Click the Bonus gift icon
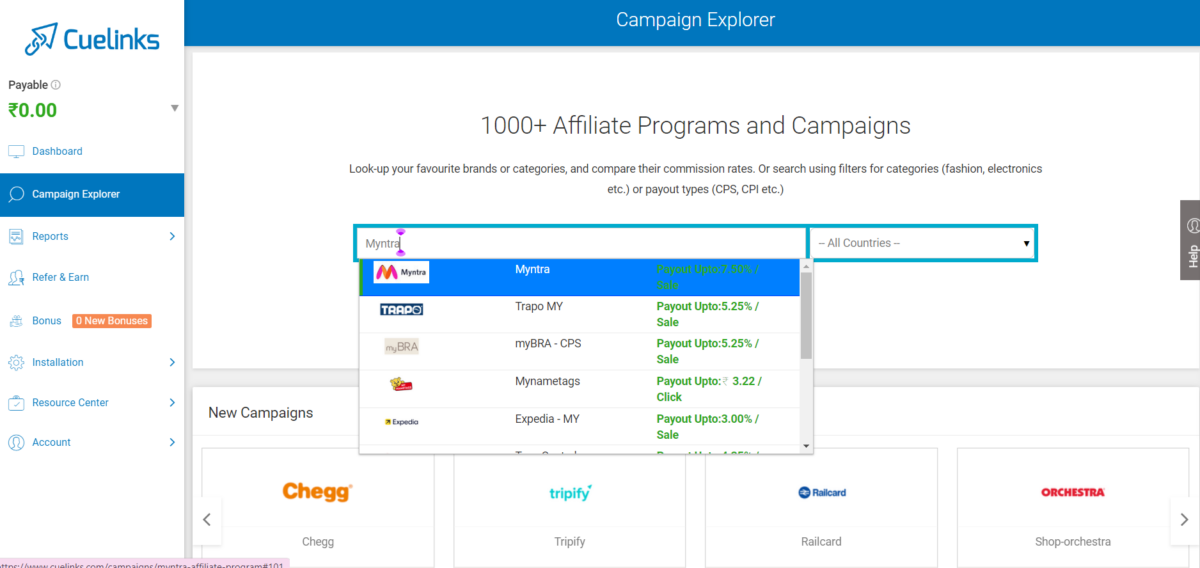This screenshot has height=568, width=1200. click(16, 321)
